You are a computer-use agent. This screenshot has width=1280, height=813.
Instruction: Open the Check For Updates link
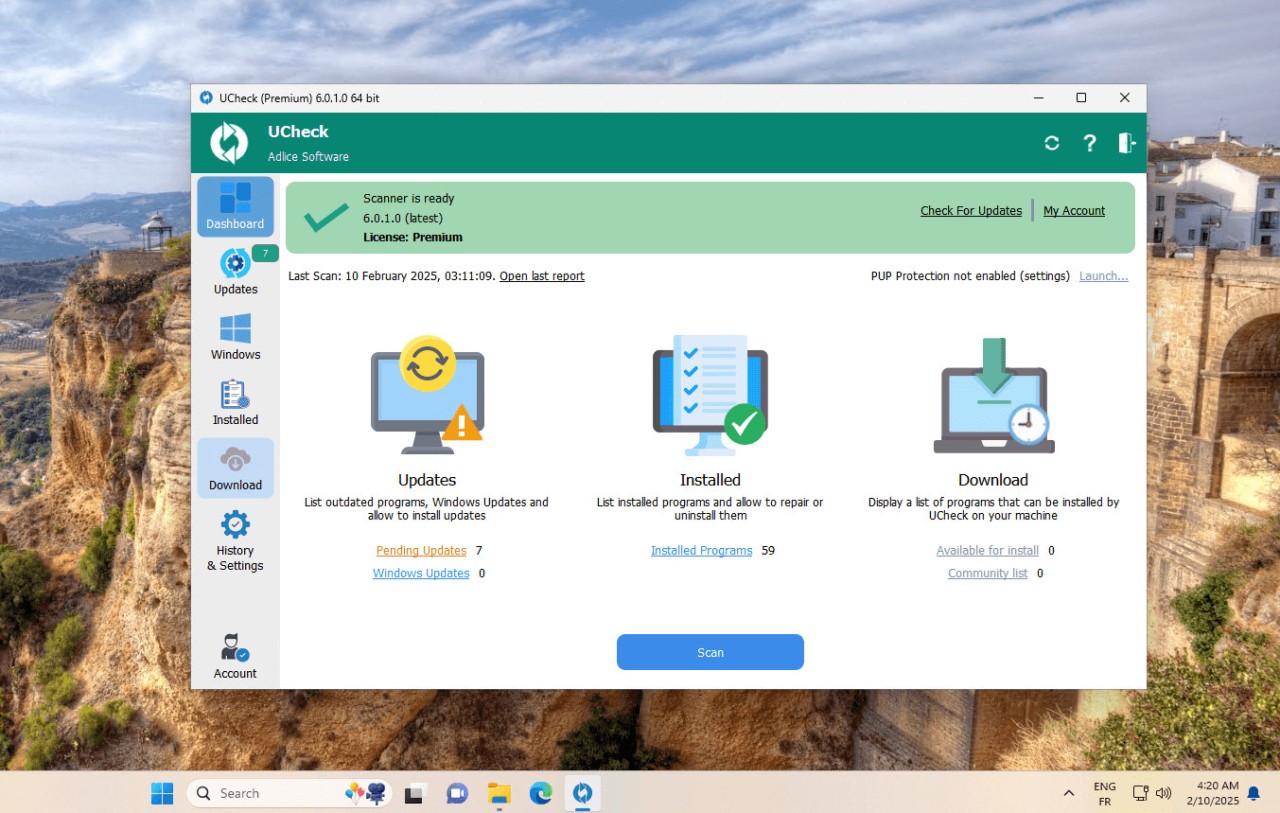click(x=970, y=210)
